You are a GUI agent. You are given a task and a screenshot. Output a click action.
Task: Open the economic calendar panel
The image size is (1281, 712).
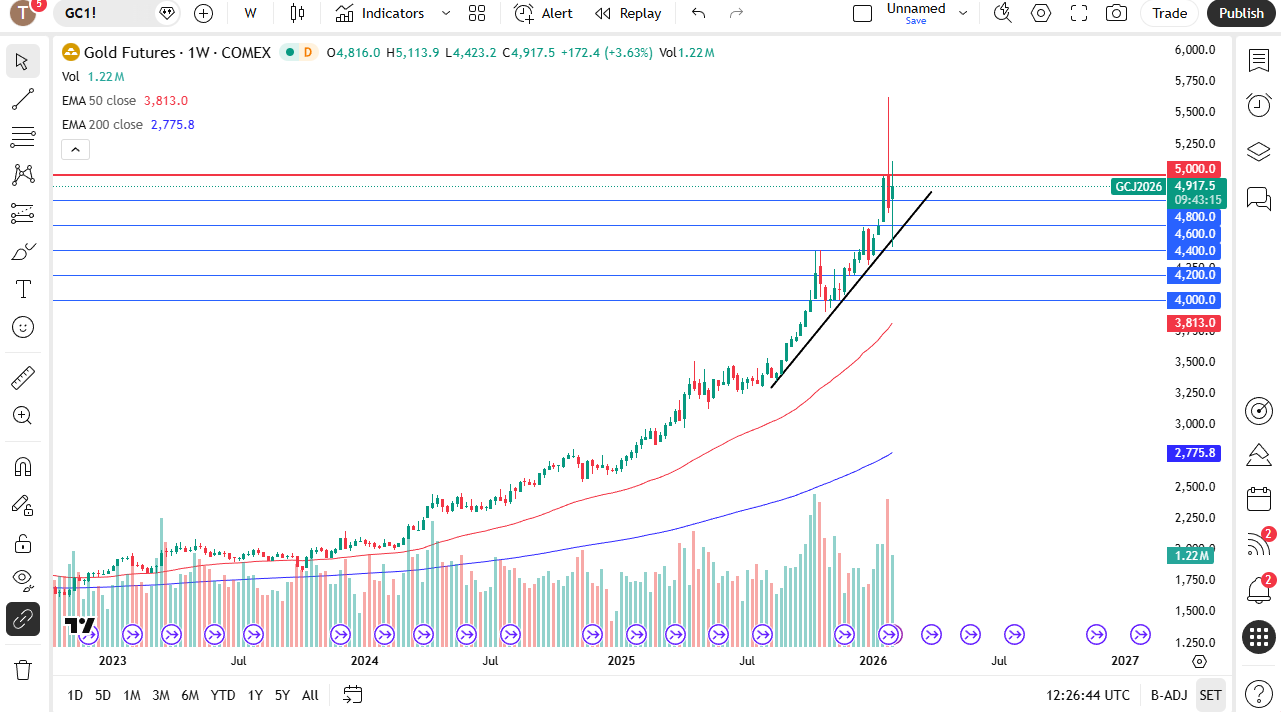click(x=1259, y=499)
